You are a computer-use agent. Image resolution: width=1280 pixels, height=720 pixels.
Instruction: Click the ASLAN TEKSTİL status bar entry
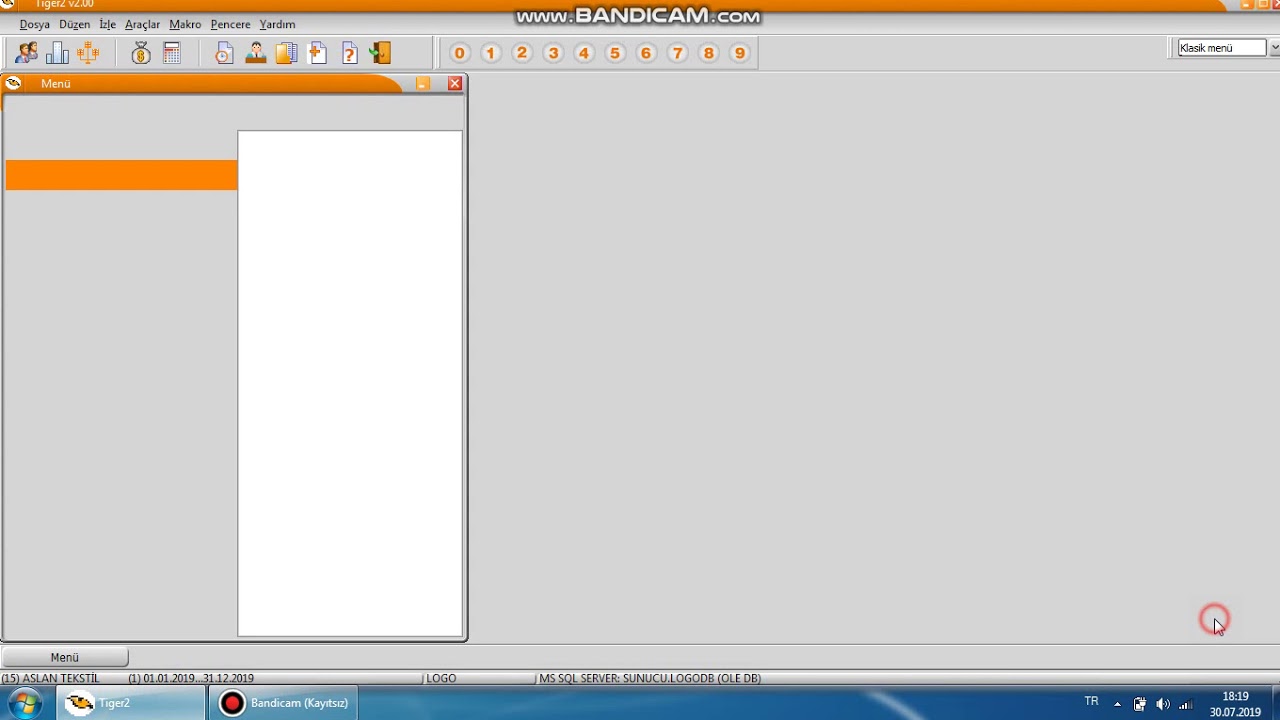51,678
